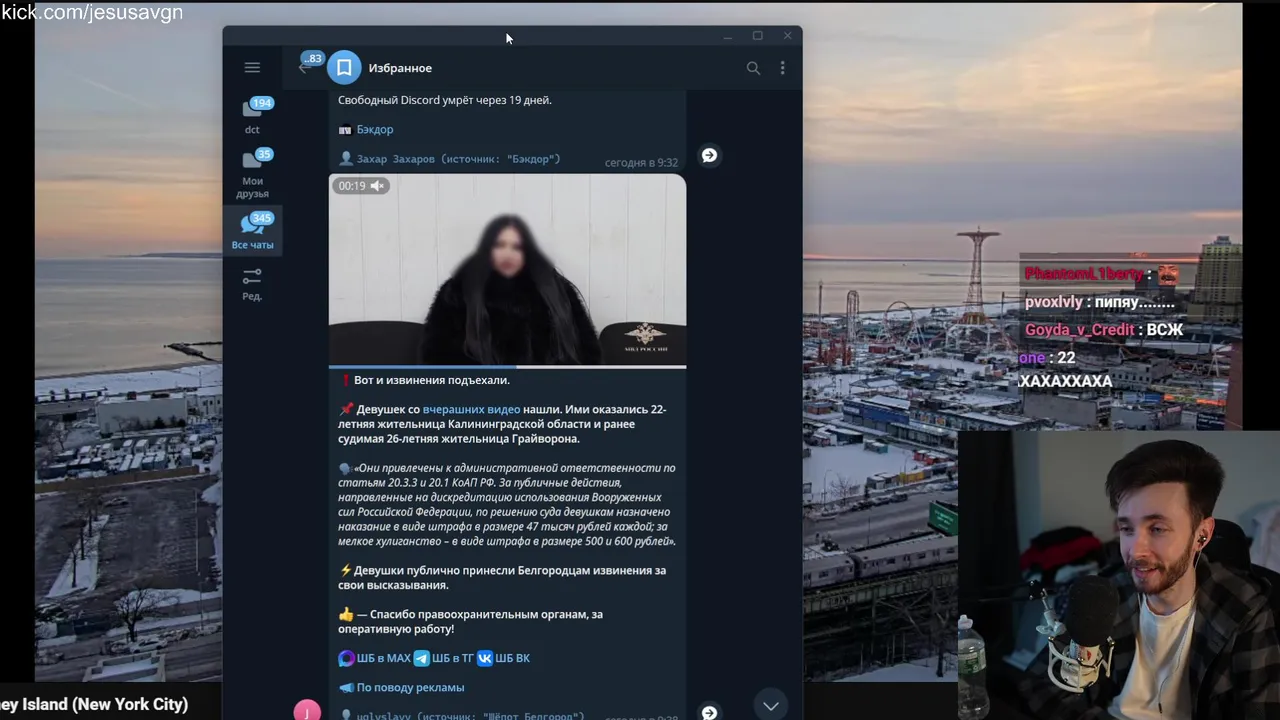Screen dimensions: 1280x720
Task: Click the Telegram logo beside ШБ в ТГ
Action: (x=422, y=658)
